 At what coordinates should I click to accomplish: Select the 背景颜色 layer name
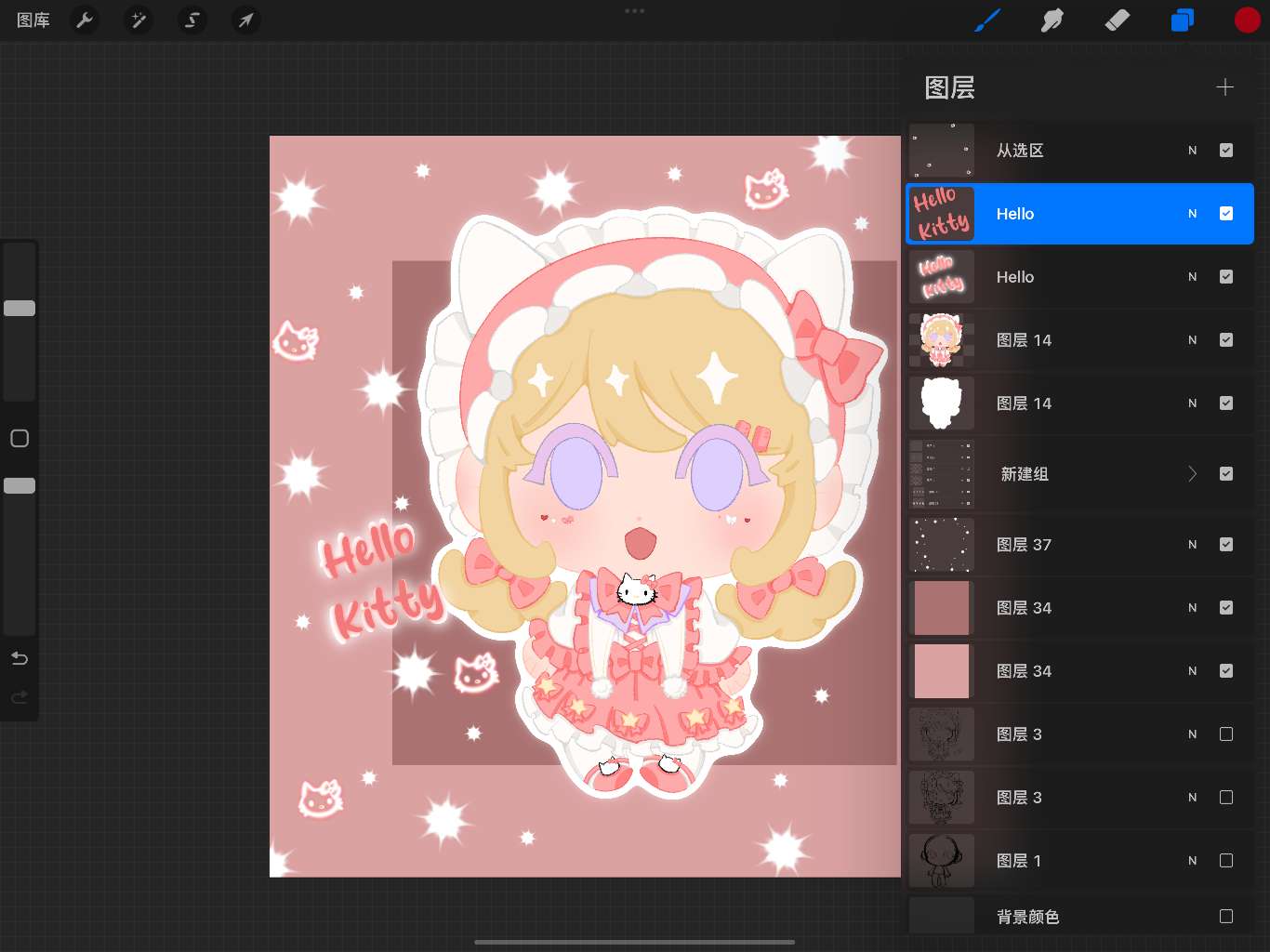1027,917
